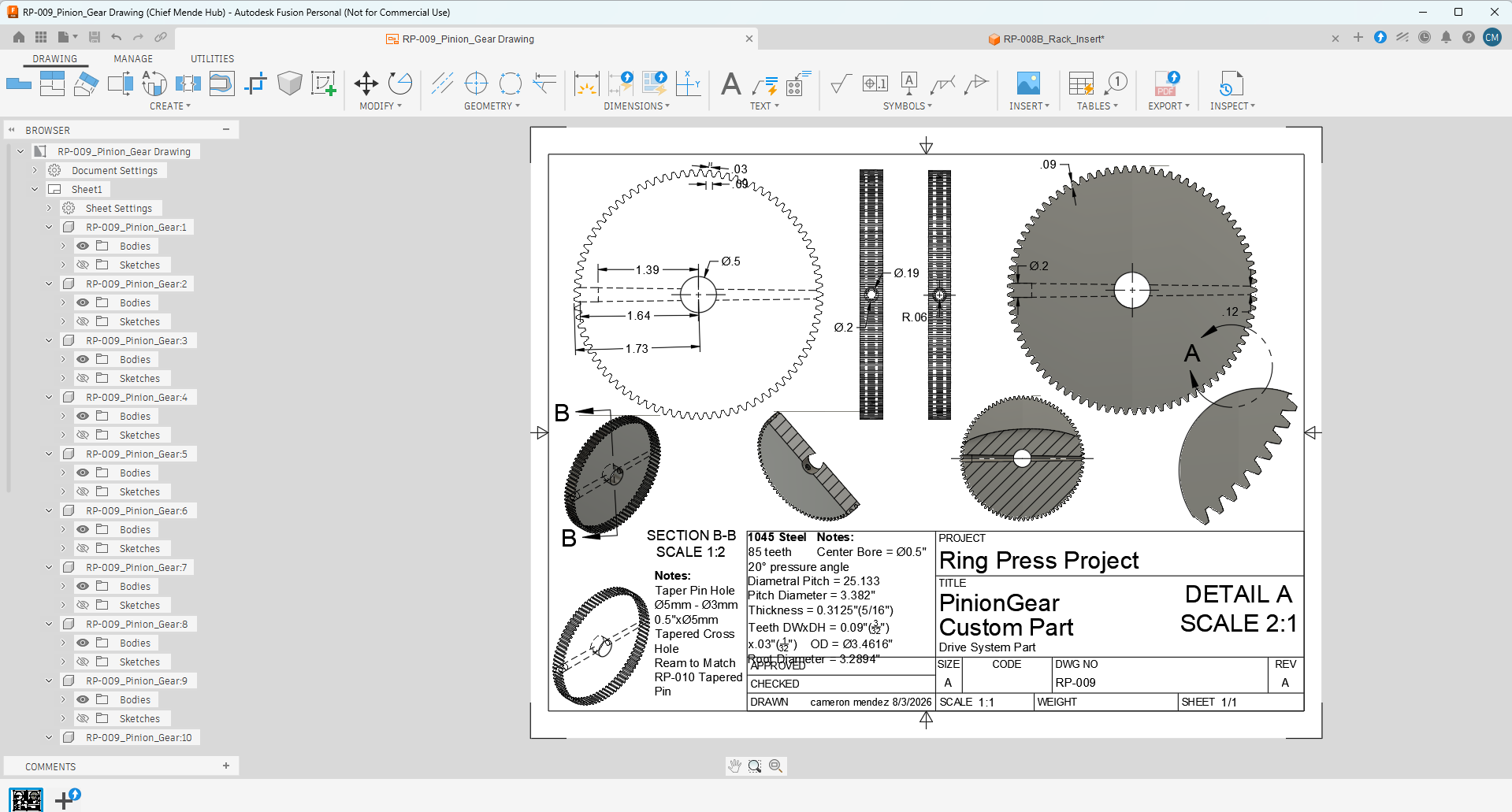The image size is (1512, 812).
Task: Open the SYMBOLS dropdown menu
Action: [x=907, y=106]
